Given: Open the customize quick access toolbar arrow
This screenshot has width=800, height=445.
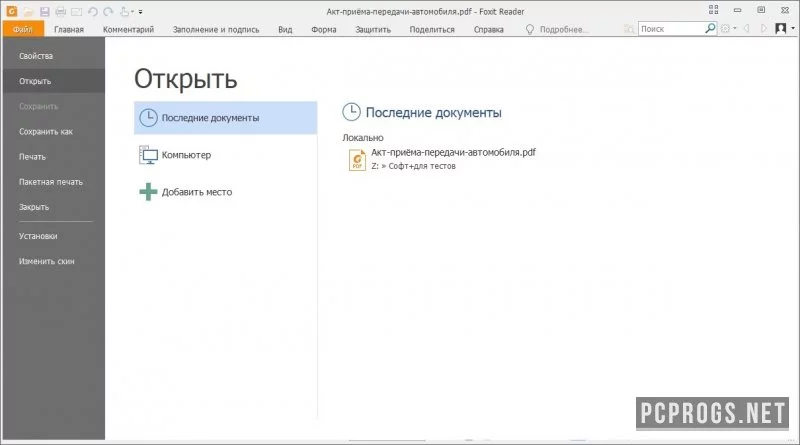Looking at the screenshot, I should coord(141,12).
